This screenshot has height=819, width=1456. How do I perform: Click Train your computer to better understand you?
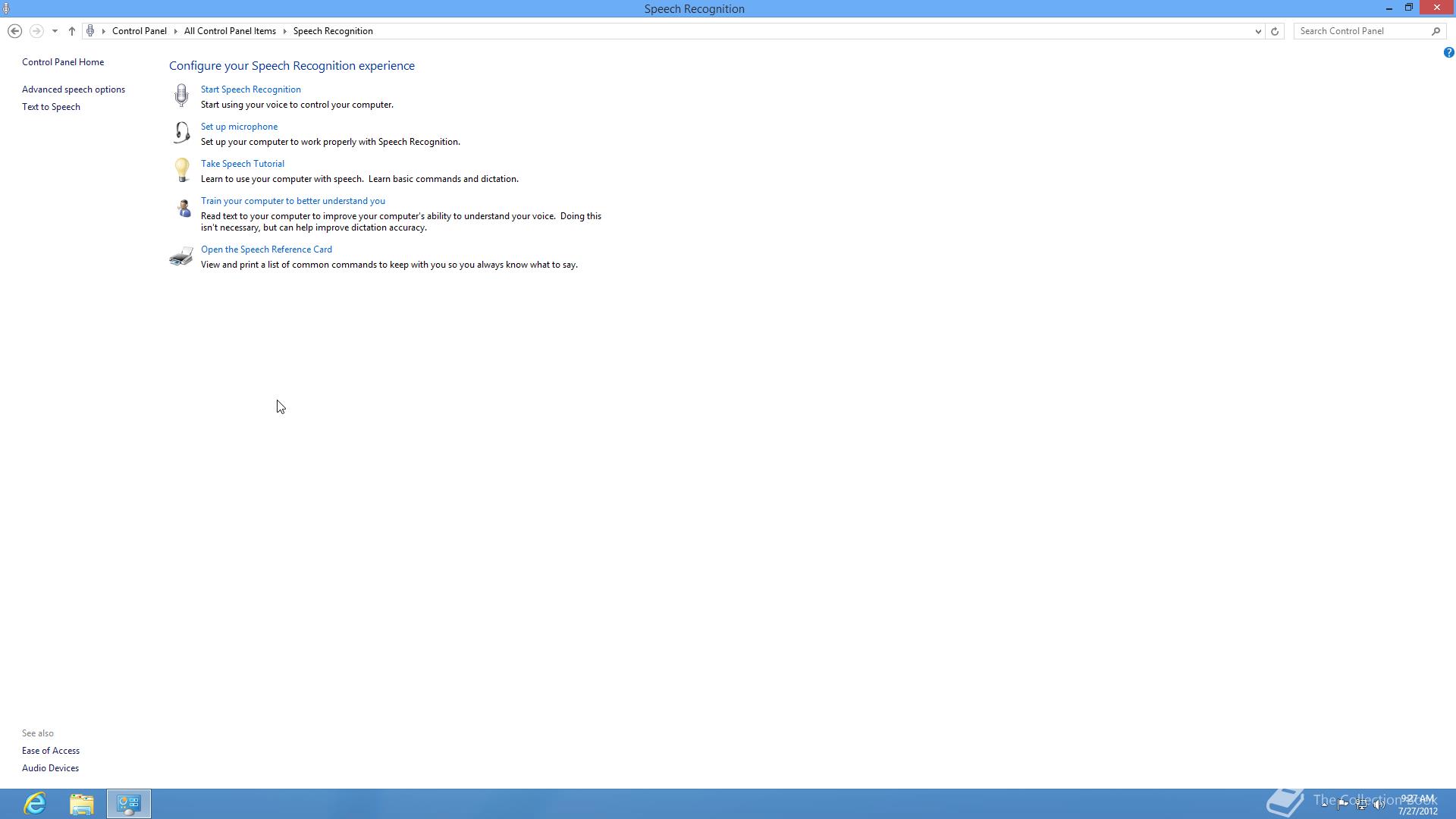pyautogui.click(x=293, y=201)
